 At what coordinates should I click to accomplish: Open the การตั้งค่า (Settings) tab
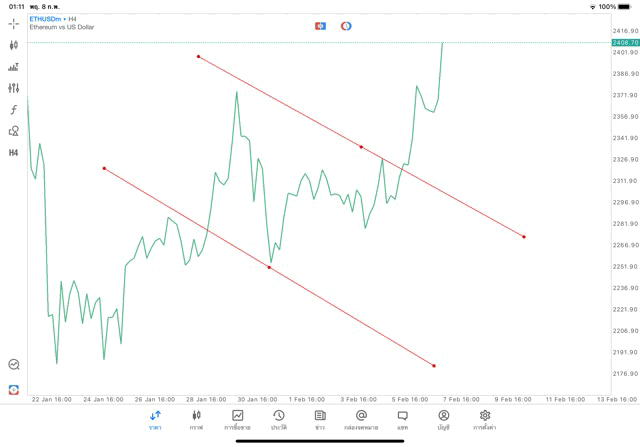[x=485, y=420]
